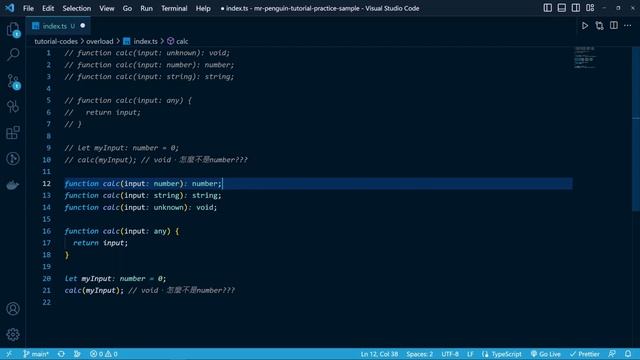
Task: Open More Actions ellipsis in editor toolbar
Action: [x=628, y=25]
